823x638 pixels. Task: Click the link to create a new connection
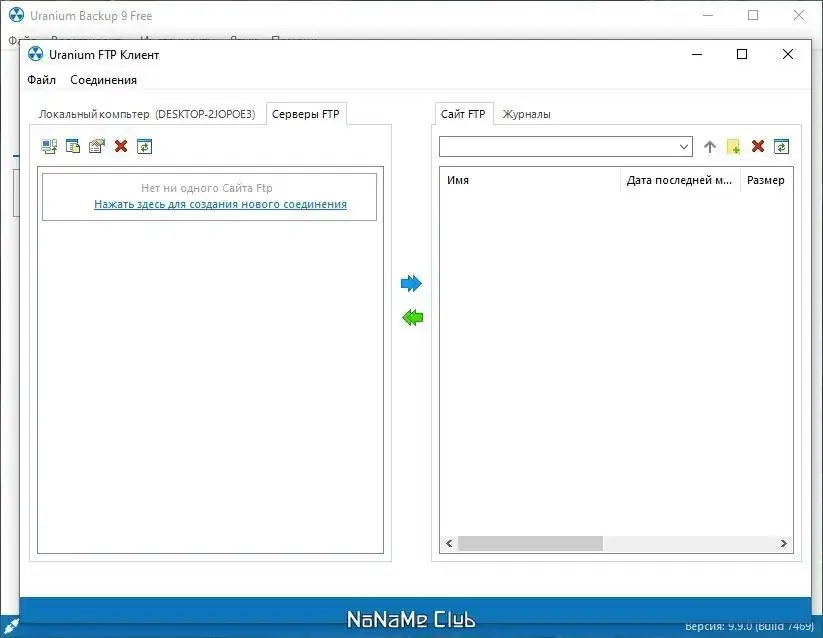[220, 204]
